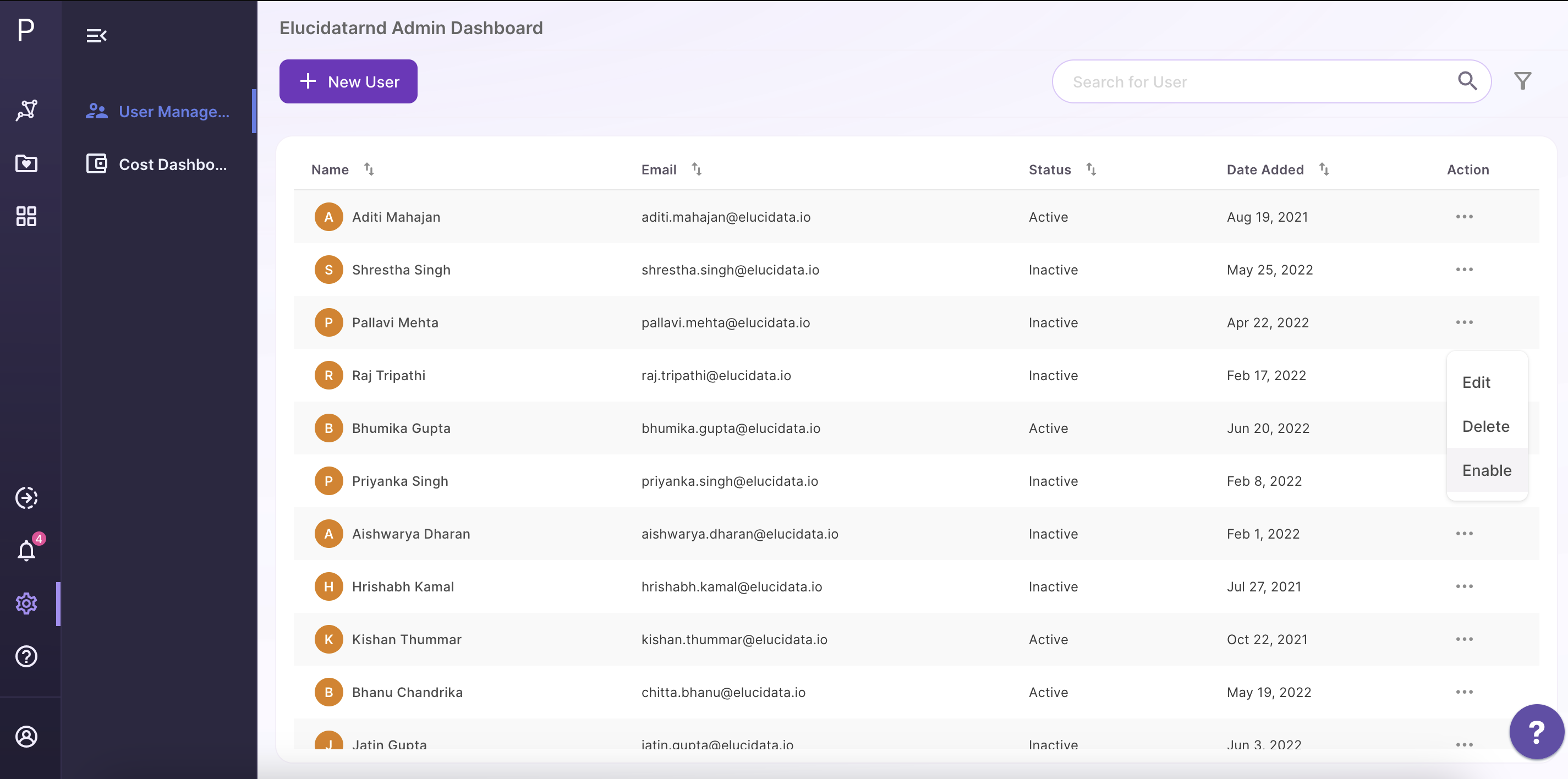Screen dimensions: 1568x779
Task: Choose Delete in the action popup
Action: (1487, 426)
